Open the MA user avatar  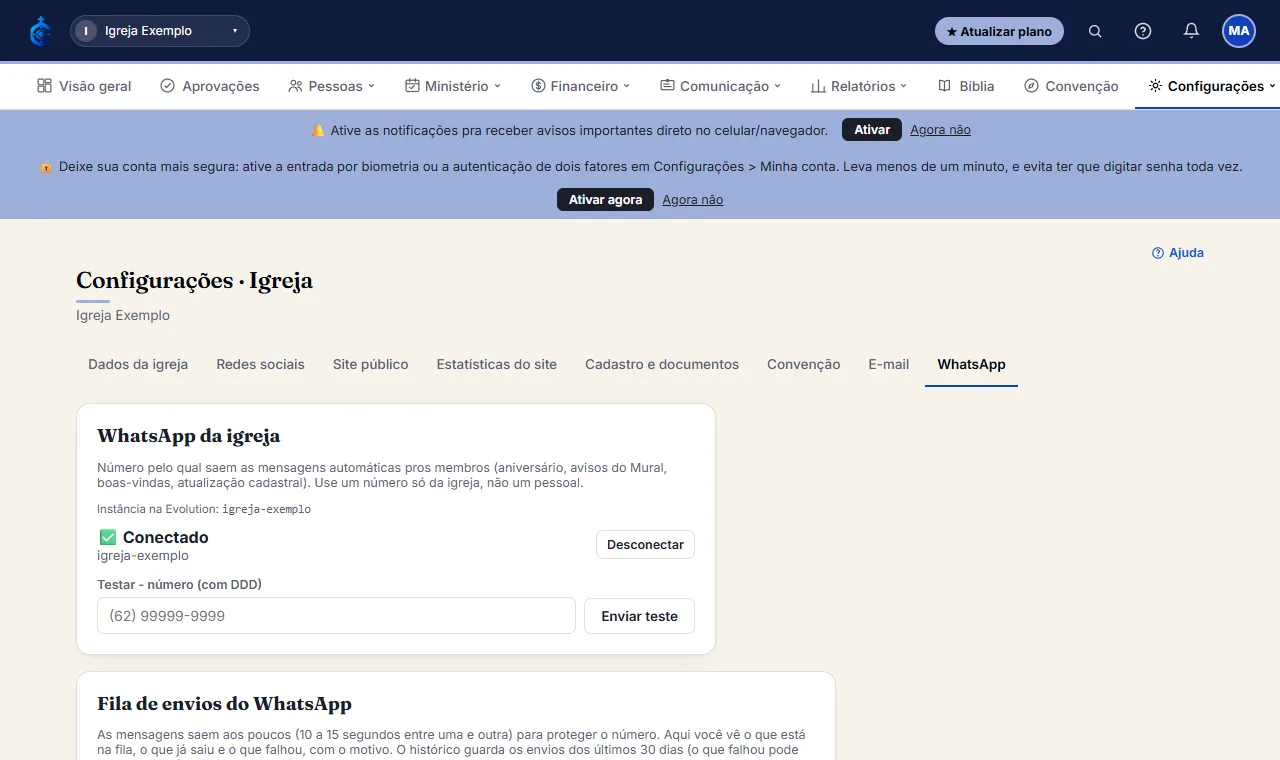tap(1239, 31)
